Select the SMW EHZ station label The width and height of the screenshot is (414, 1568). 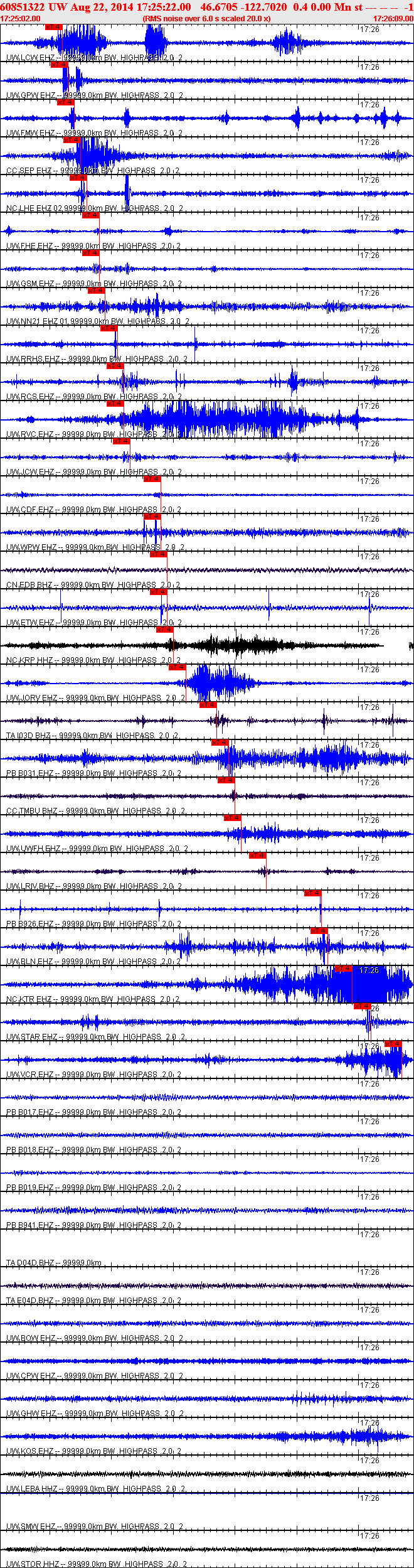(x=94, y=1527)
